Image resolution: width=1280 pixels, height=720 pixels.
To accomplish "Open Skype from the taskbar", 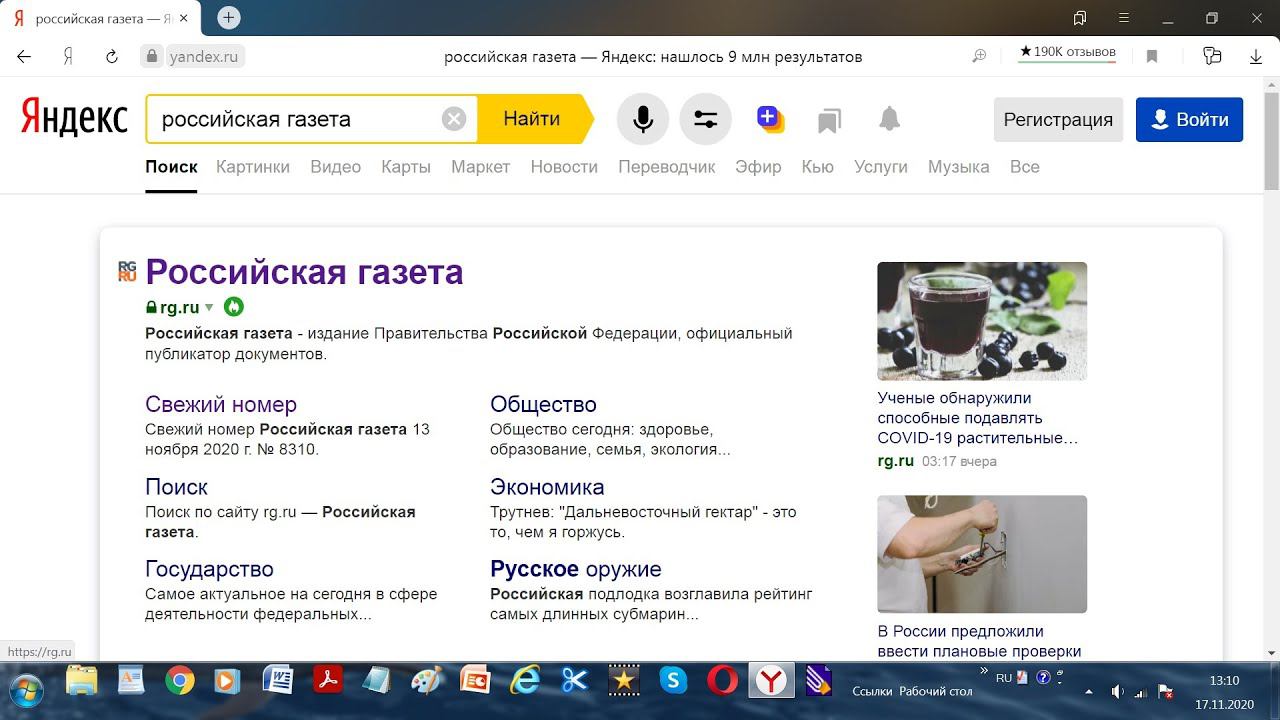I will (673, 681).
